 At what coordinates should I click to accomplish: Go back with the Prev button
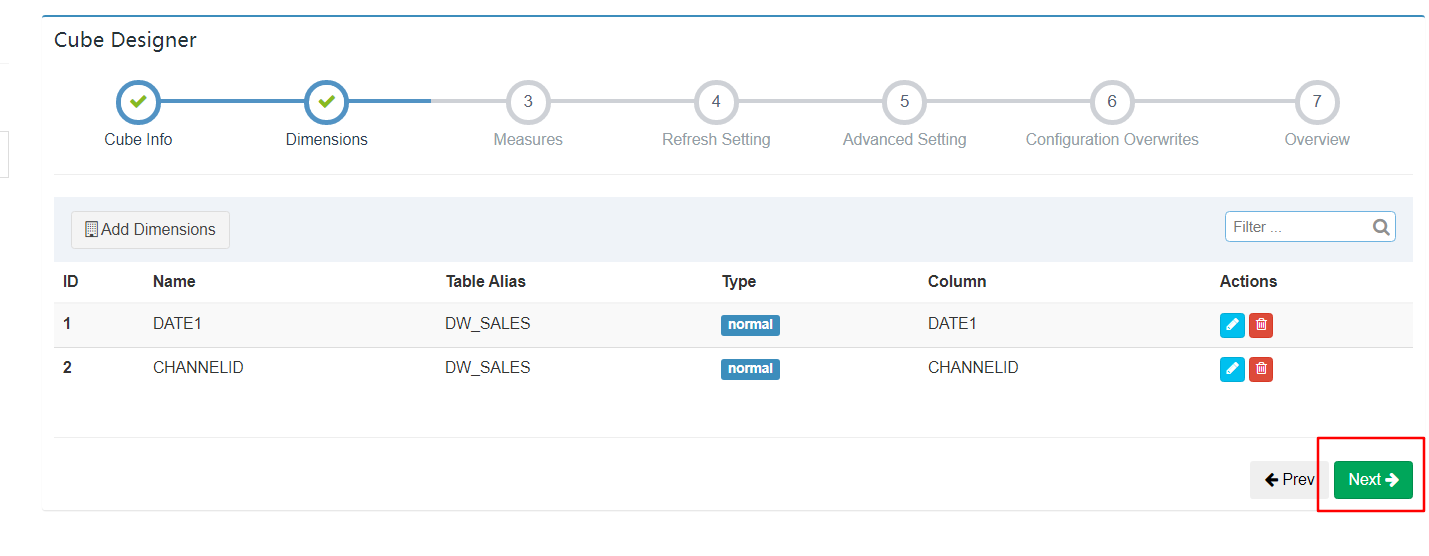coord(1290,480)
